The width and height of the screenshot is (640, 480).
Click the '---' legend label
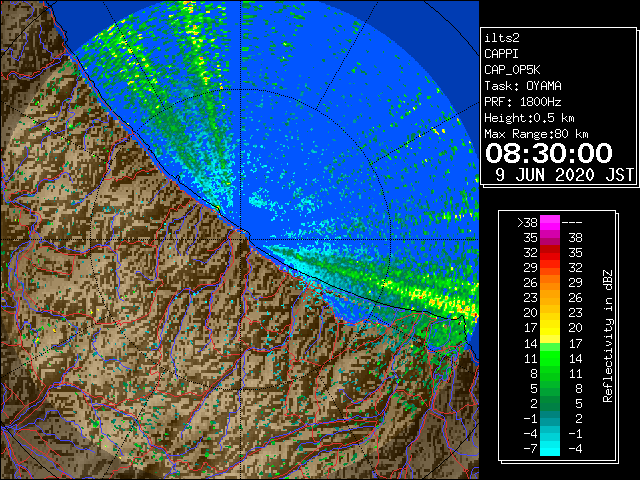572,223
